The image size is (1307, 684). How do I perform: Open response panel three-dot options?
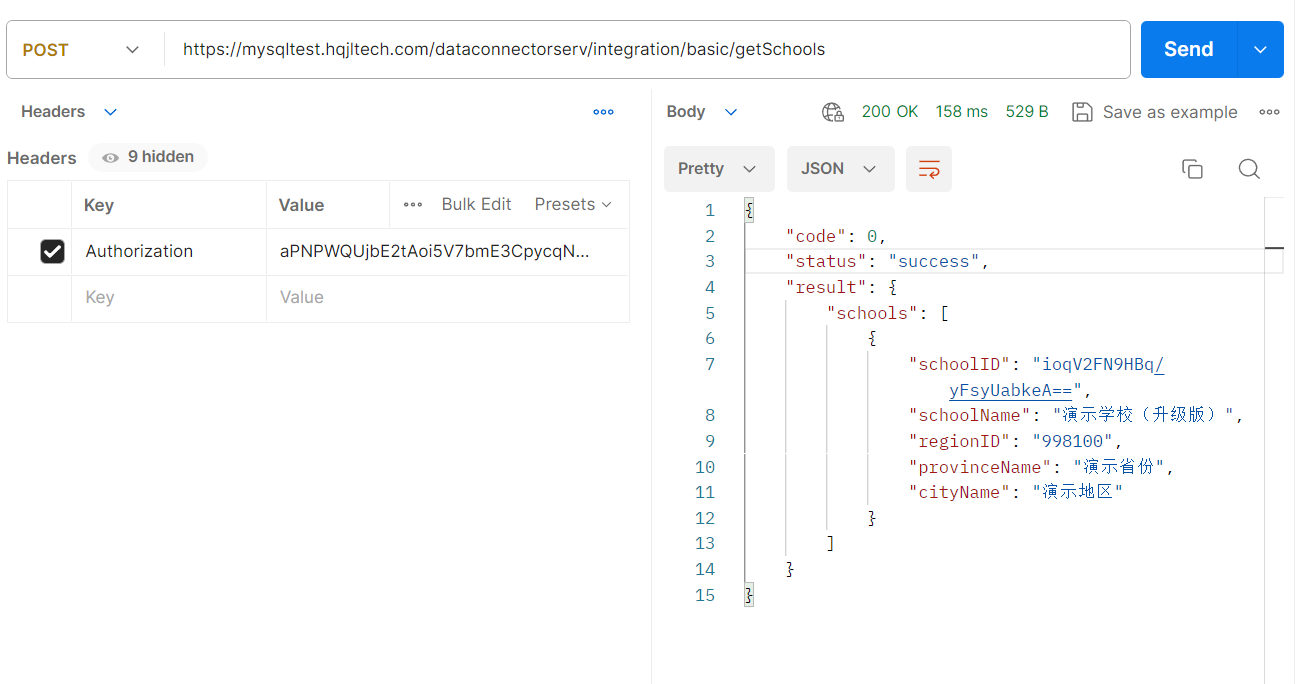(x=1269, y=112)
